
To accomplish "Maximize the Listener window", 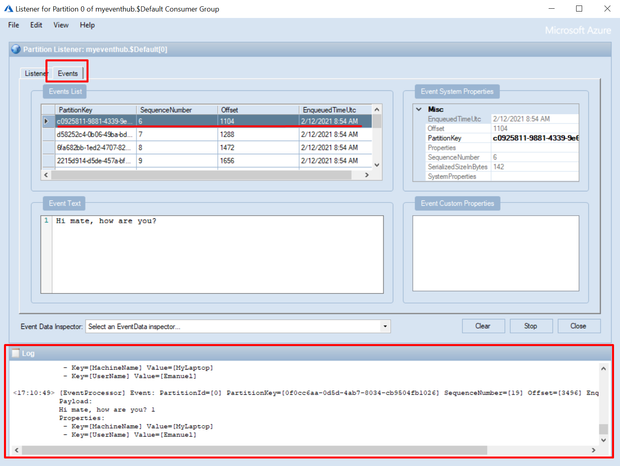I will 579,9.
